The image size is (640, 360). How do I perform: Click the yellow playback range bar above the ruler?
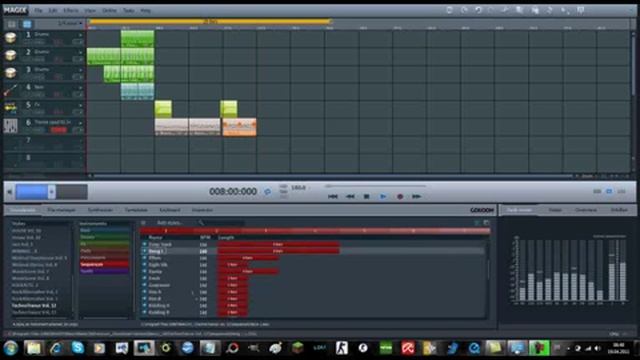[210, 21]
